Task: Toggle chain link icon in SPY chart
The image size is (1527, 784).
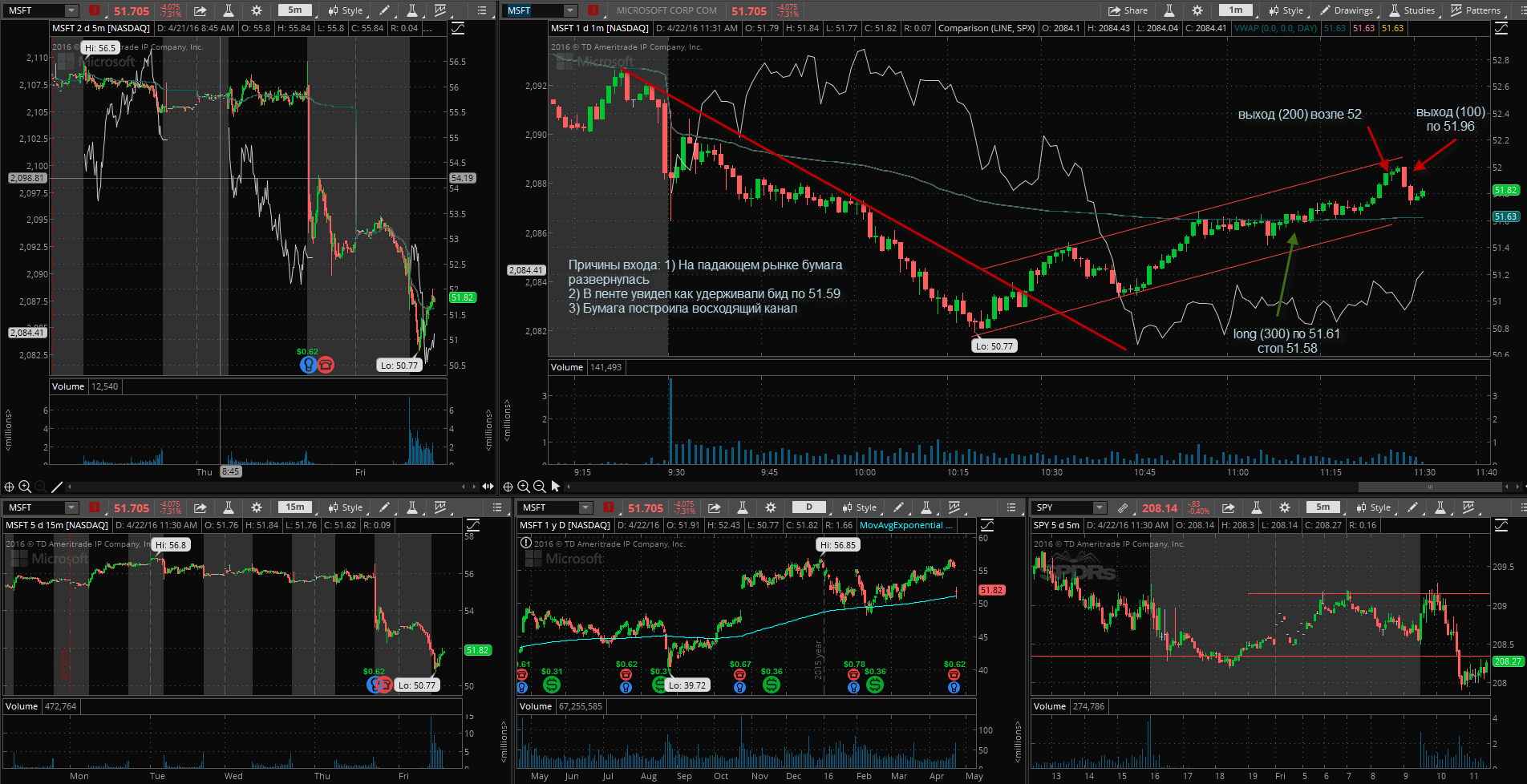Action: click(1123, 507)
